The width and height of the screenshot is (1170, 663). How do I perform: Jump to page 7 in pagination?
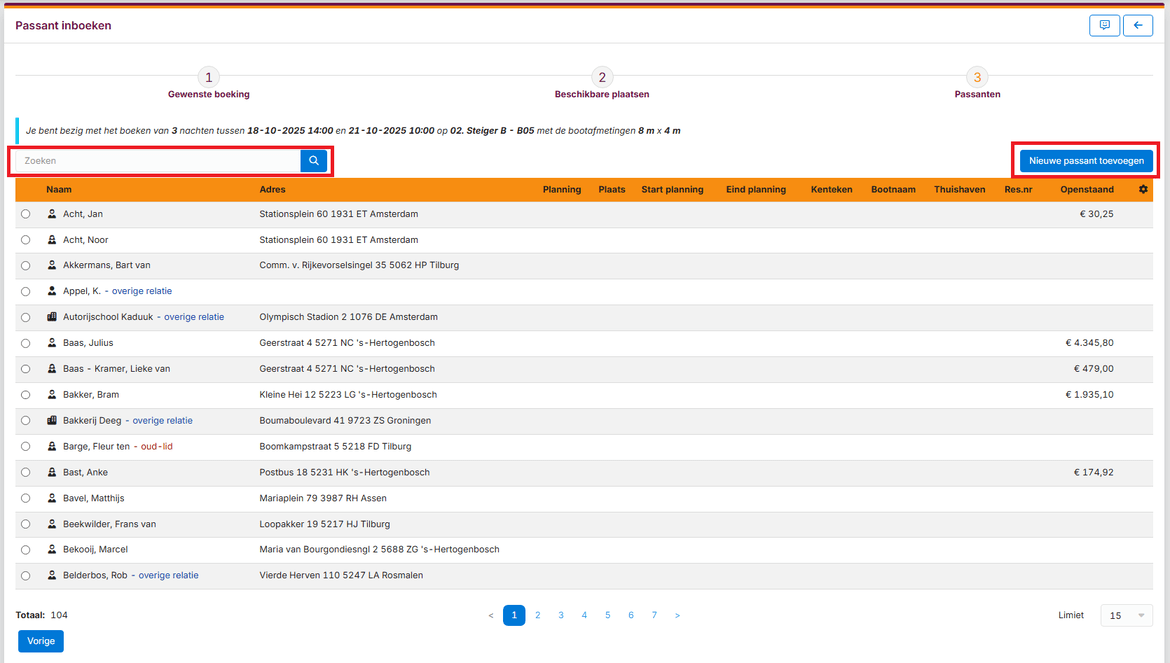(654, 616)
